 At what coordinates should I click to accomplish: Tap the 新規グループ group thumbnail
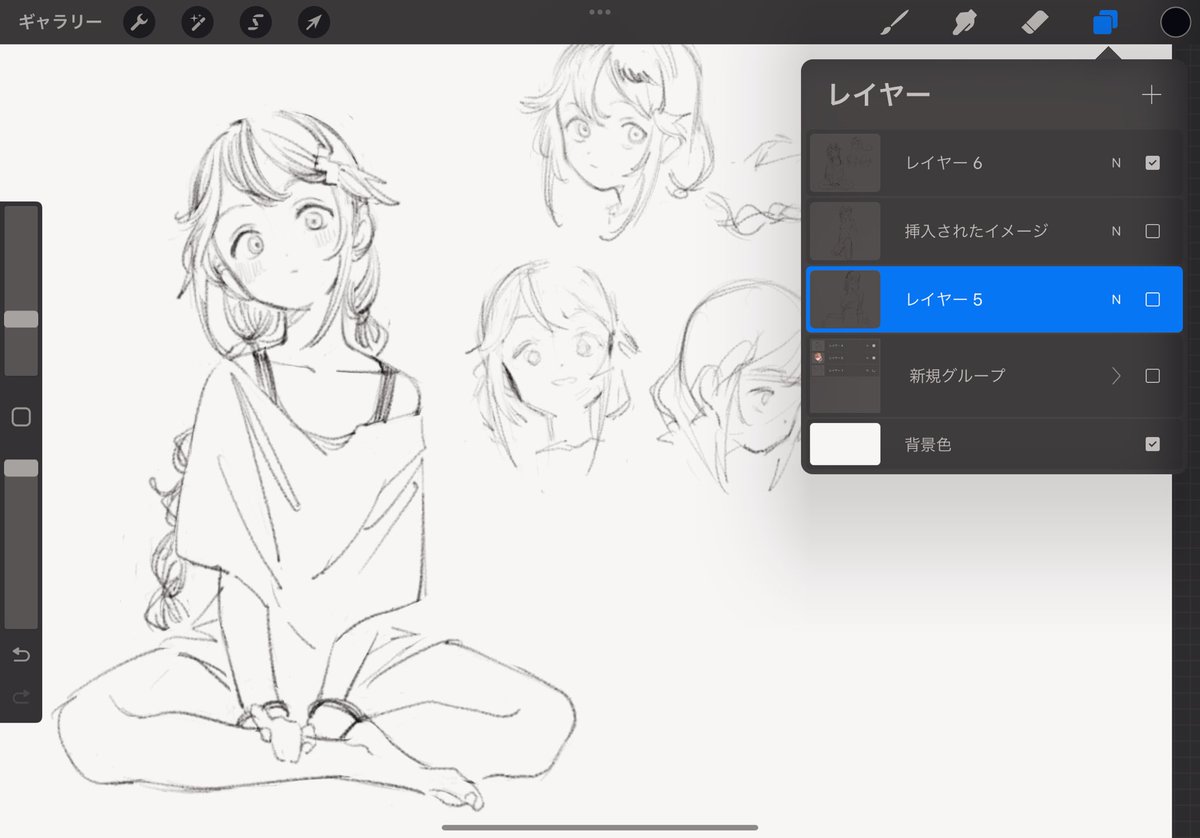(x=845, y=376)
